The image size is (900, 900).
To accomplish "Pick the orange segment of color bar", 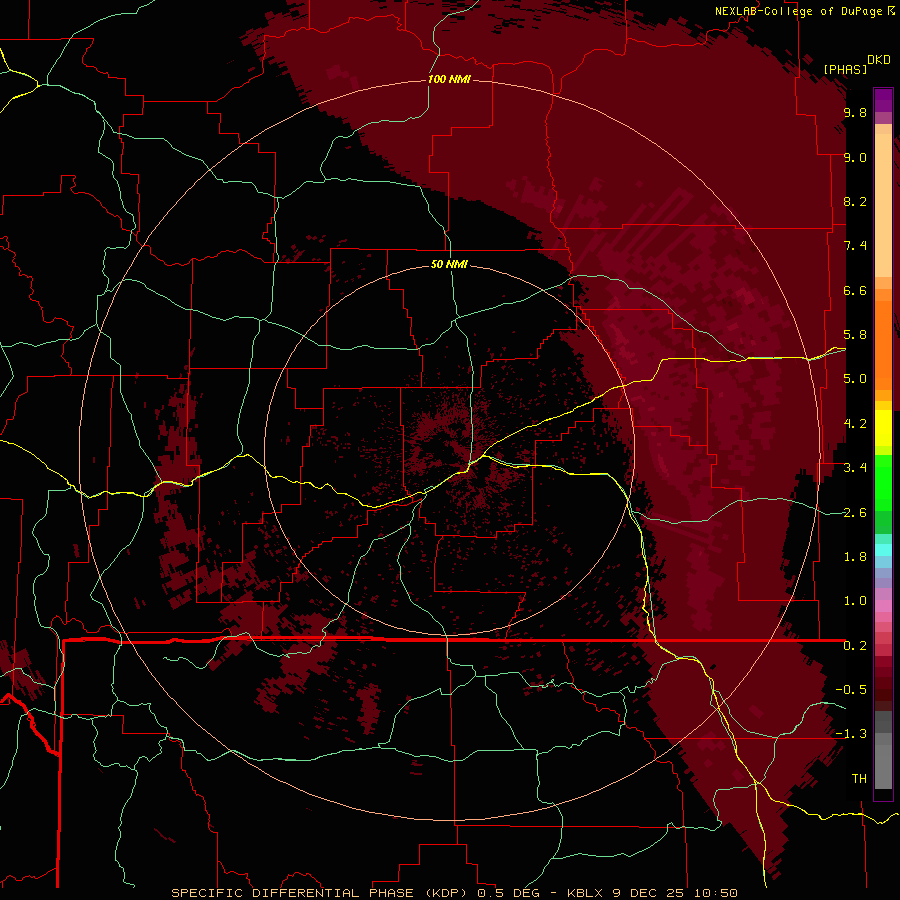I will point(883,344).
